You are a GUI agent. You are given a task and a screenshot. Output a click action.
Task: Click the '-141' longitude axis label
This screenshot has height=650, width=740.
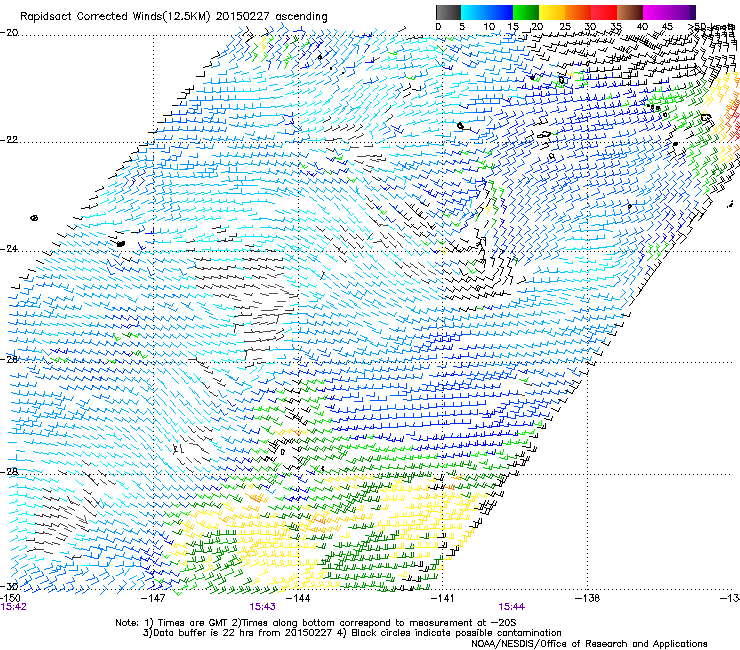(x=443, y=598)
